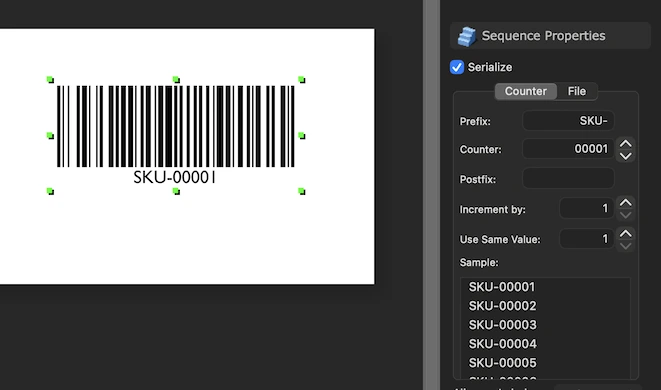Click the empty Postfix input field
661x390 pixels.
coord(568,178)
